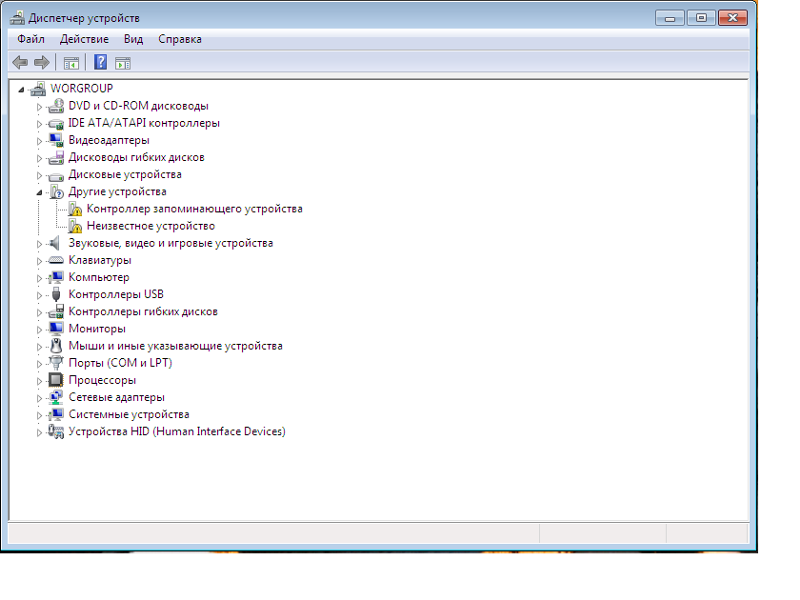Viewport: 800px width, 600px height.
Task: Click the Системные устройства icon
Action: coord(56,414)
